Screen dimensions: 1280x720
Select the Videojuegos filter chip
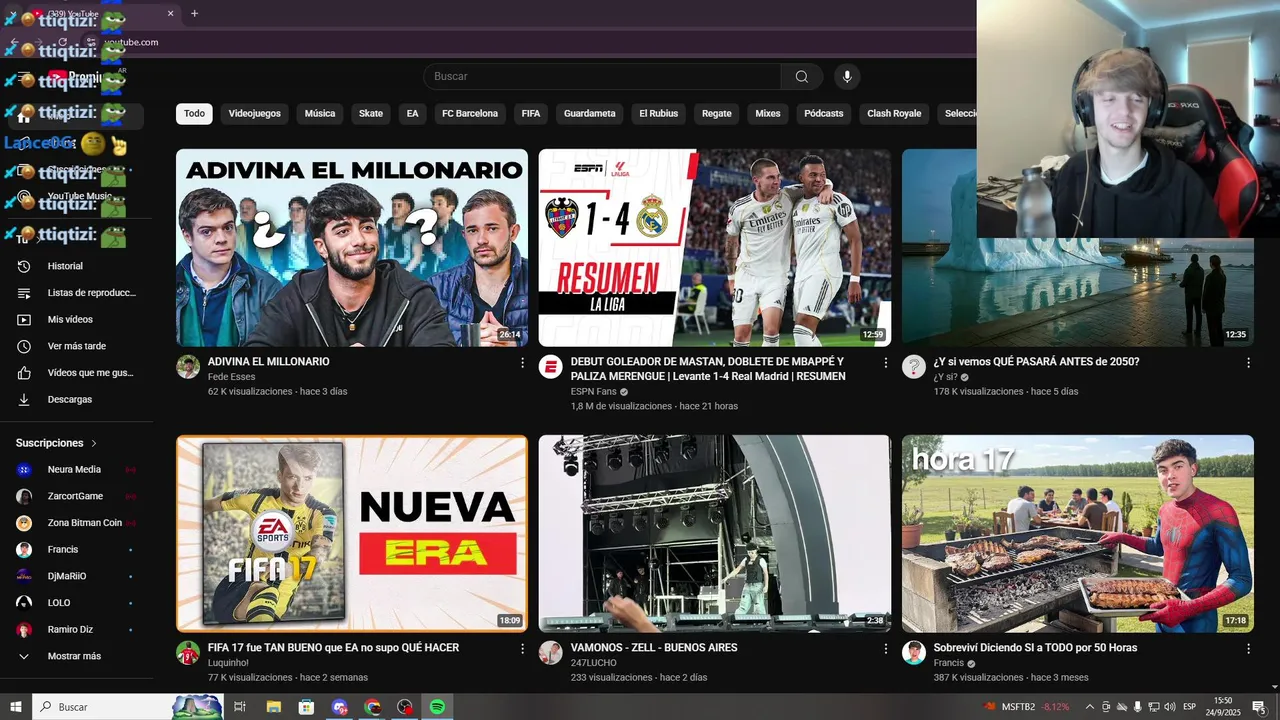[255, 114]
